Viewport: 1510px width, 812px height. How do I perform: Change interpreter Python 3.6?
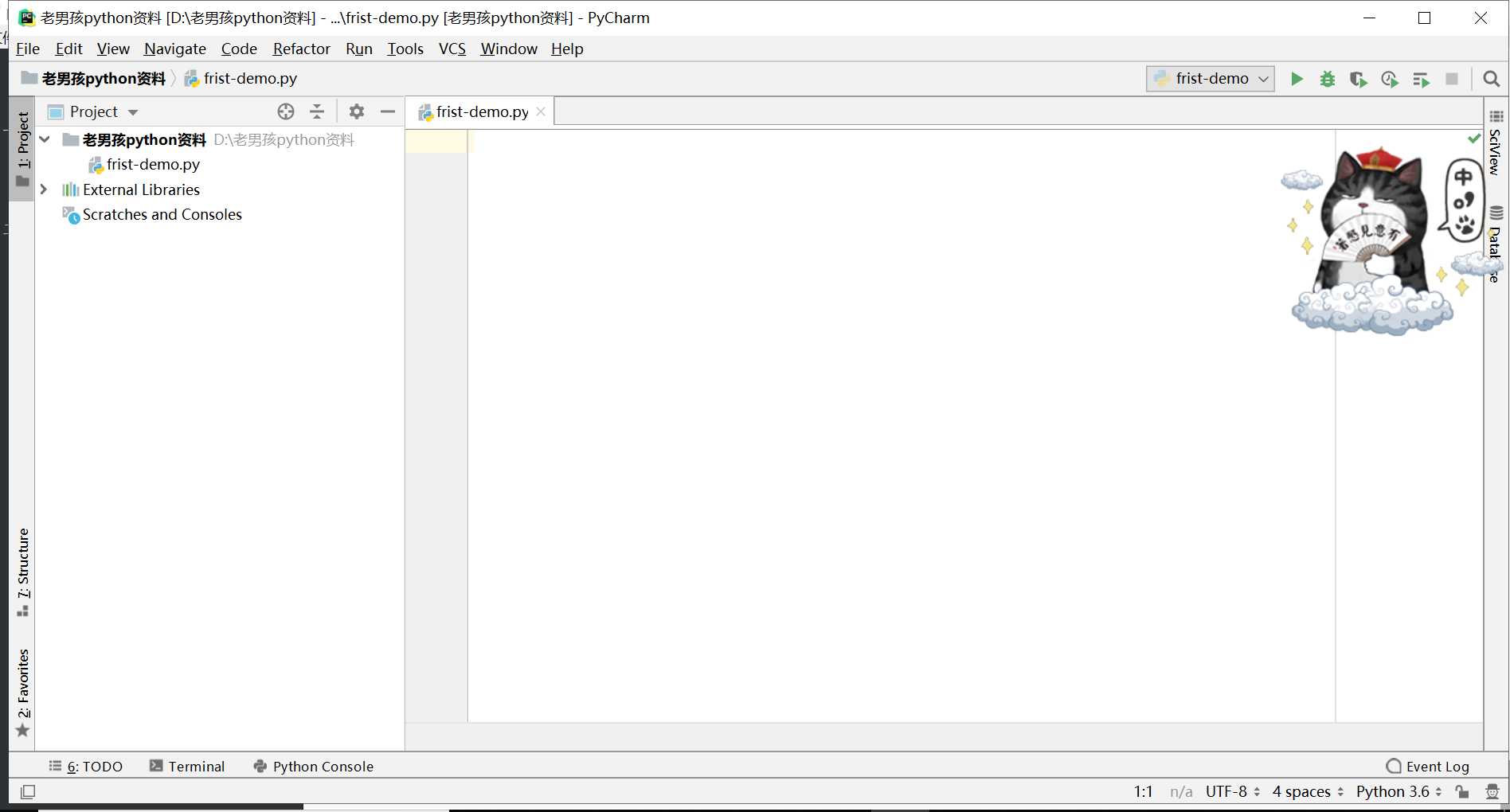(1399, 791)
